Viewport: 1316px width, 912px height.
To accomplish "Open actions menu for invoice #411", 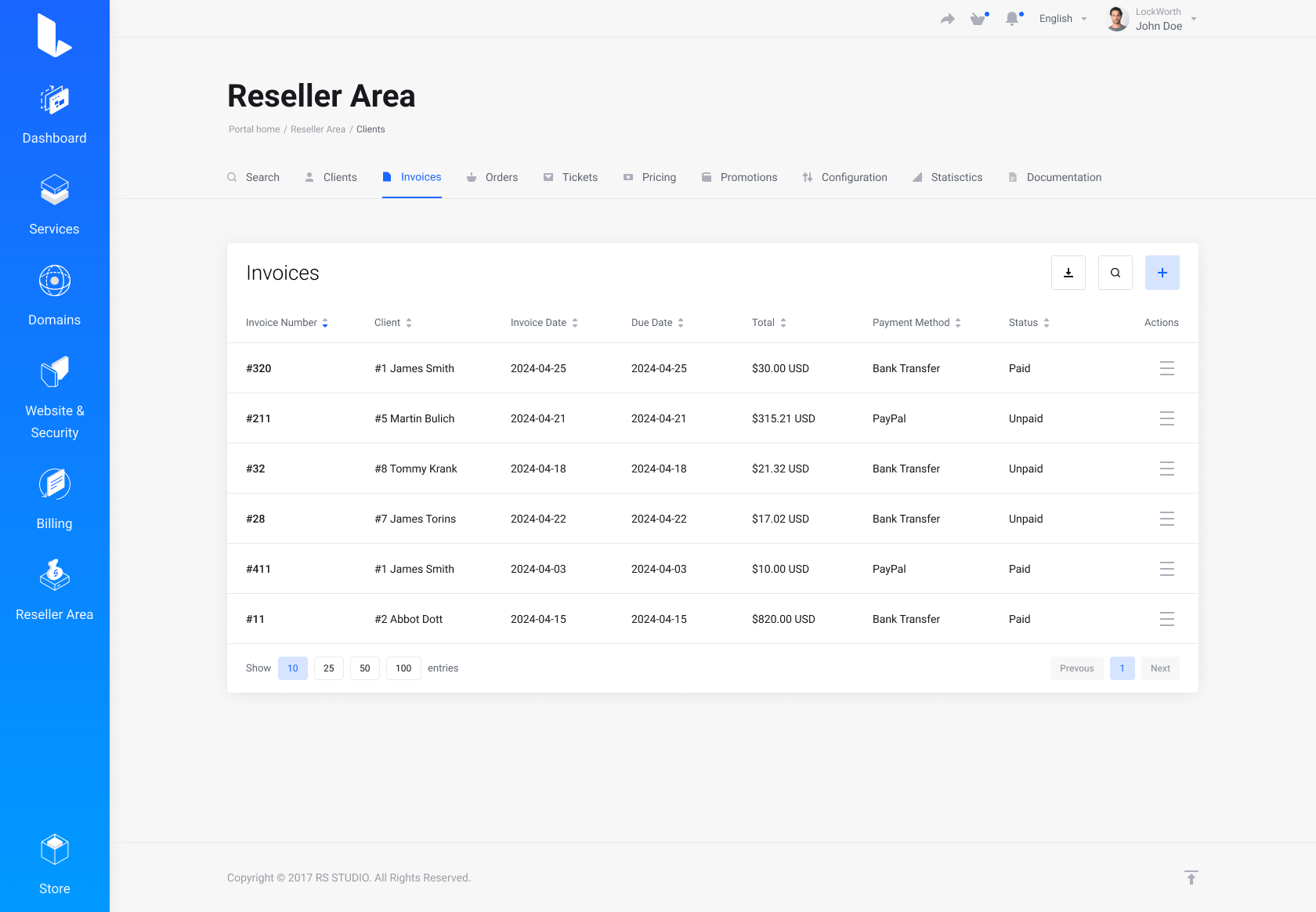I will [1167, 569].
